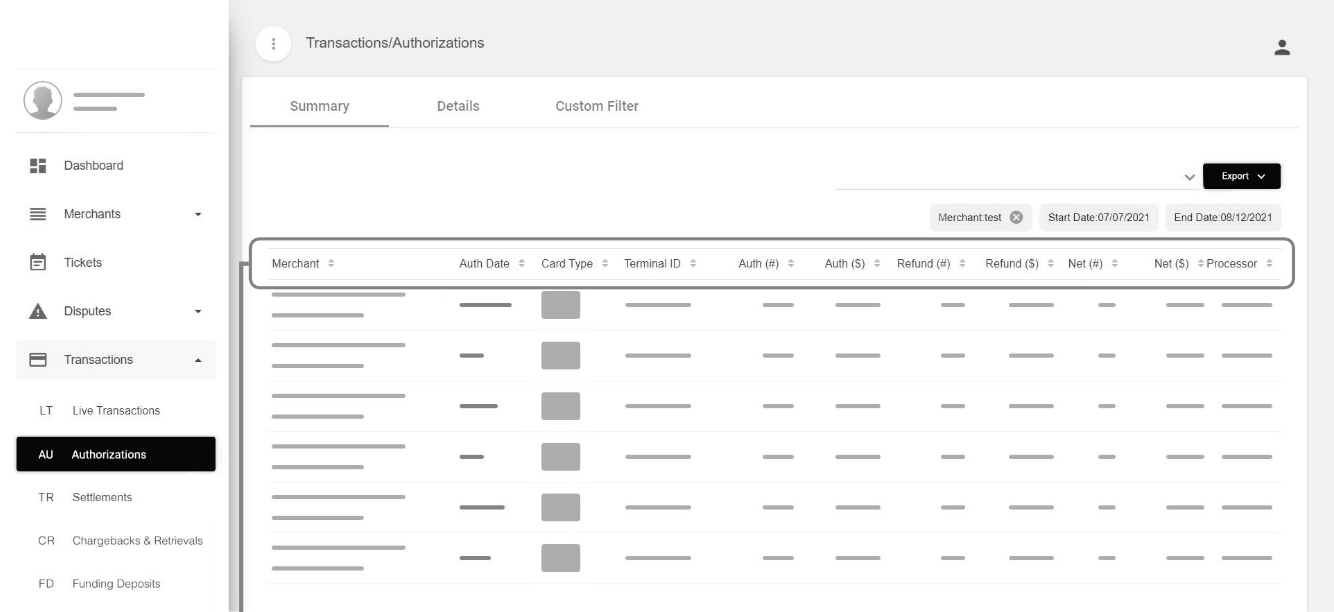Click the End Date:08/12/2021 filter chip

[x=1223, y=218]
